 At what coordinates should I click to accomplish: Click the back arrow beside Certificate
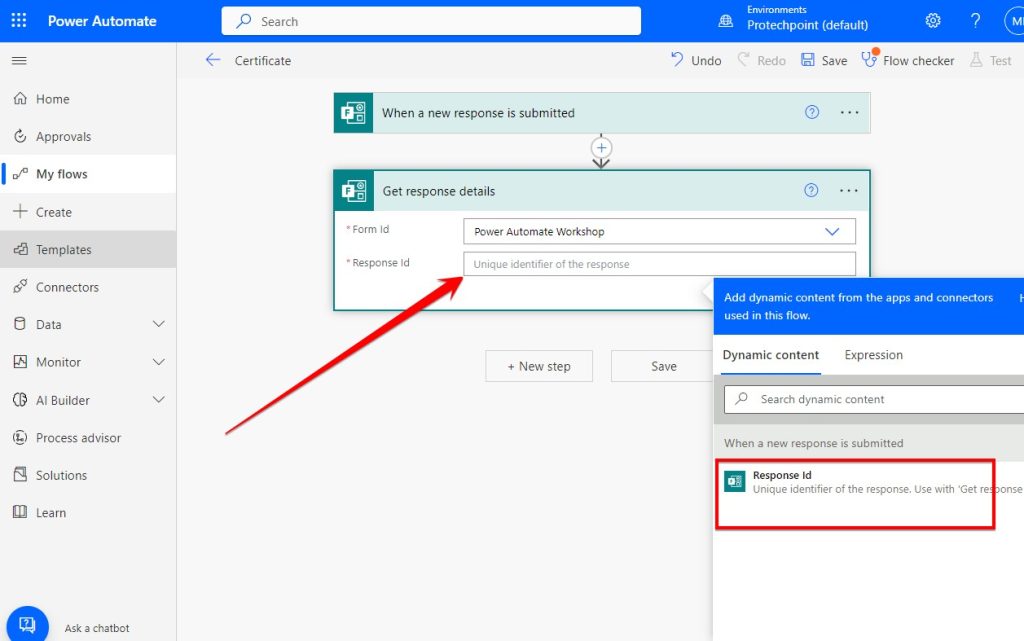[x=213, y=60]
